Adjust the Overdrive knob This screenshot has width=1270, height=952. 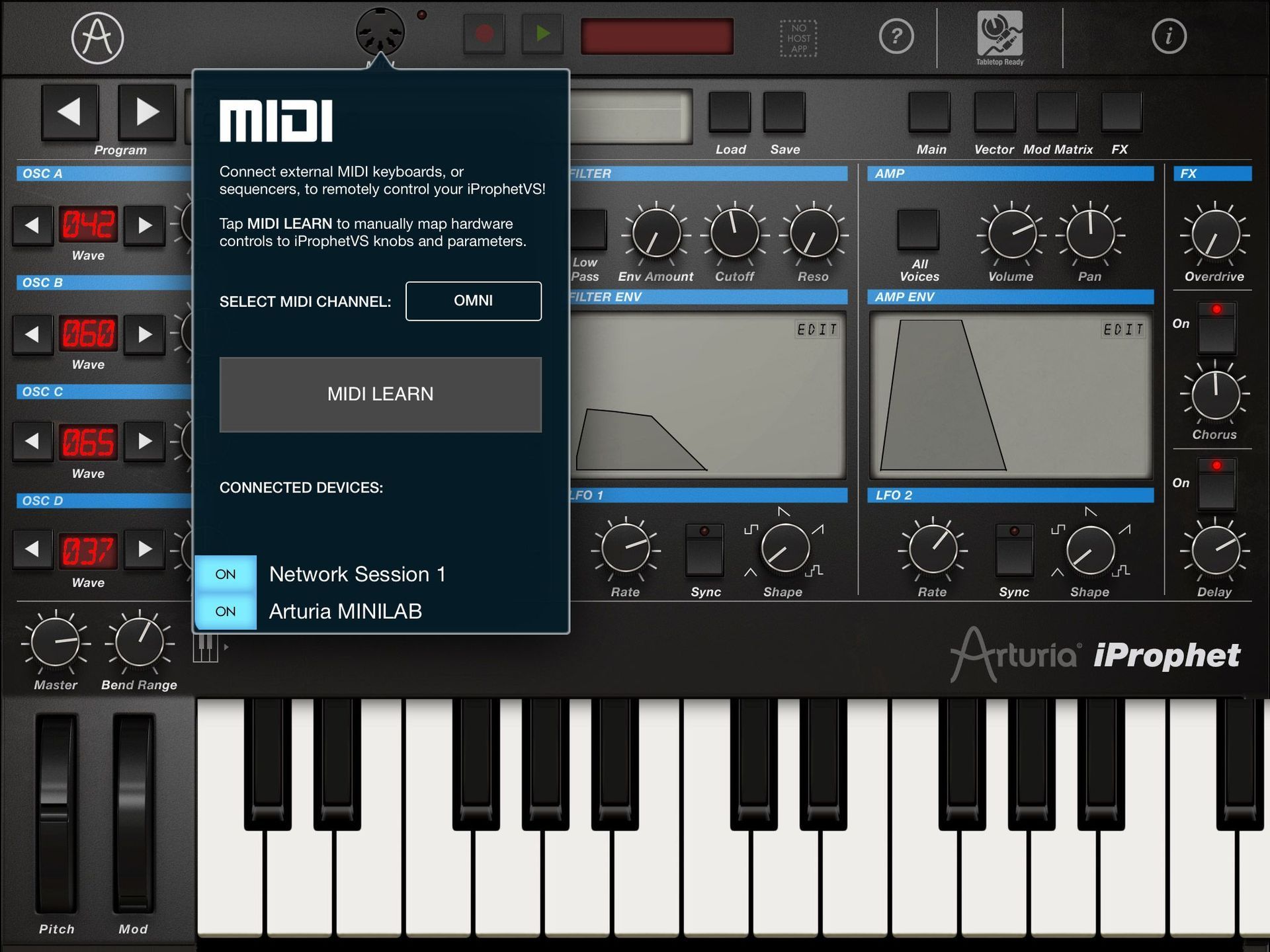pos(1215,235)
